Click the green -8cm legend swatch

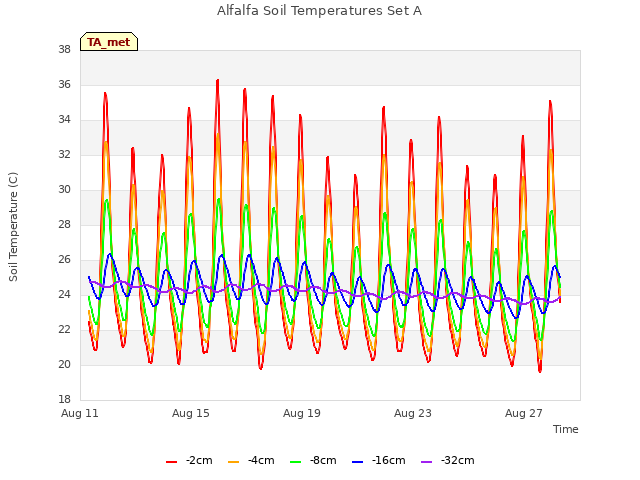pyautogui.click(x=296, y=462)
